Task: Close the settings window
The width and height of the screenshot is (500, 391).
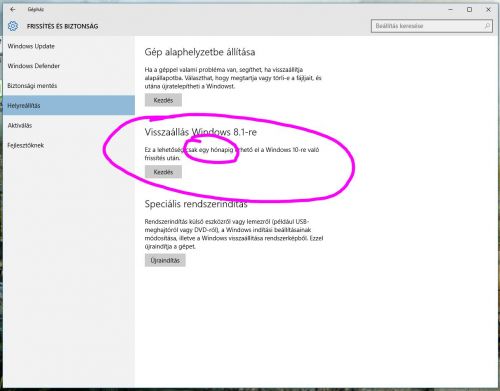Action: (x=488, y=10)
